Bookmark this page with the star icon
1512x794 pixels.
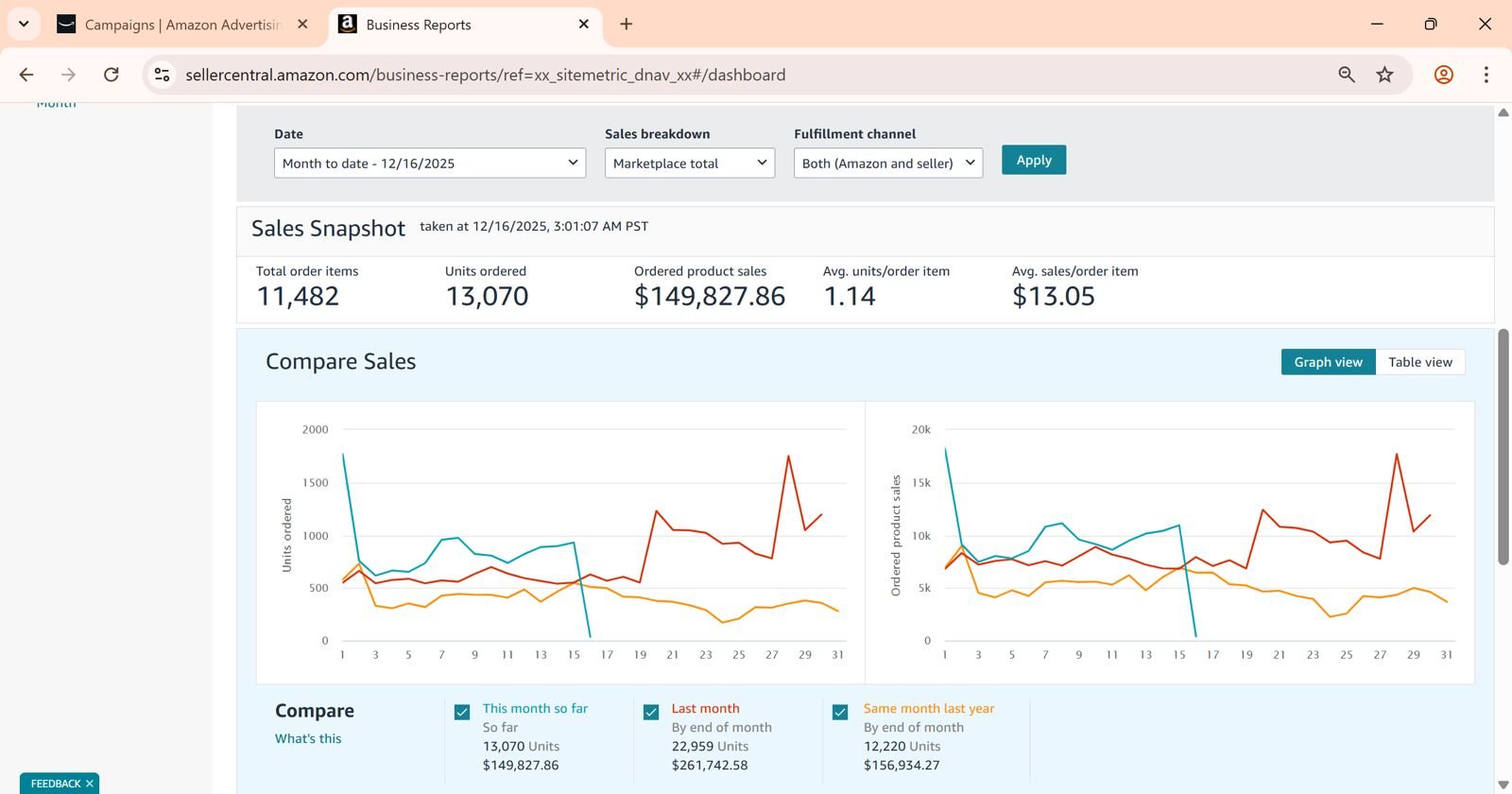[x=1384, y=75]
